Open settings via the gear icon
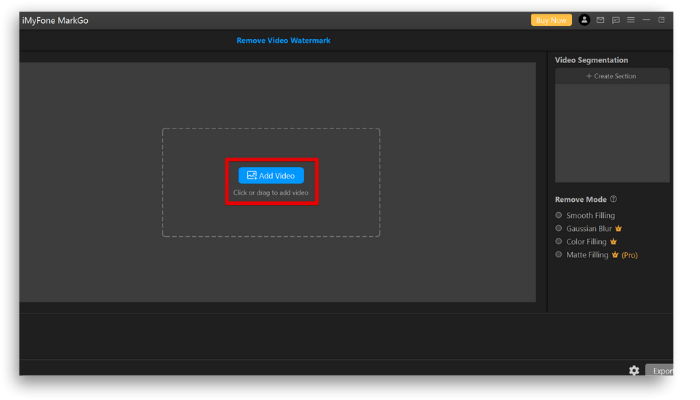700x400 pixels. tap(634, 370)
